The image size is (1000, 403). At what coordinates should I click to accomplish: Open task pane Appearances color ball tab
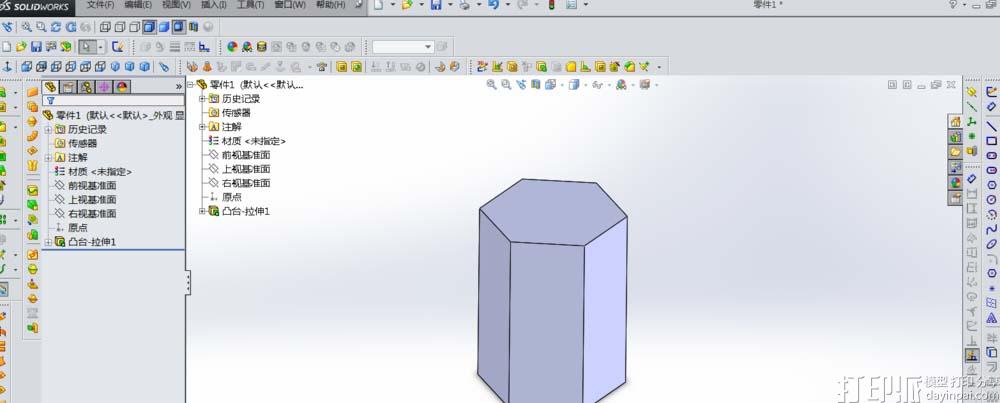[955, 182]
